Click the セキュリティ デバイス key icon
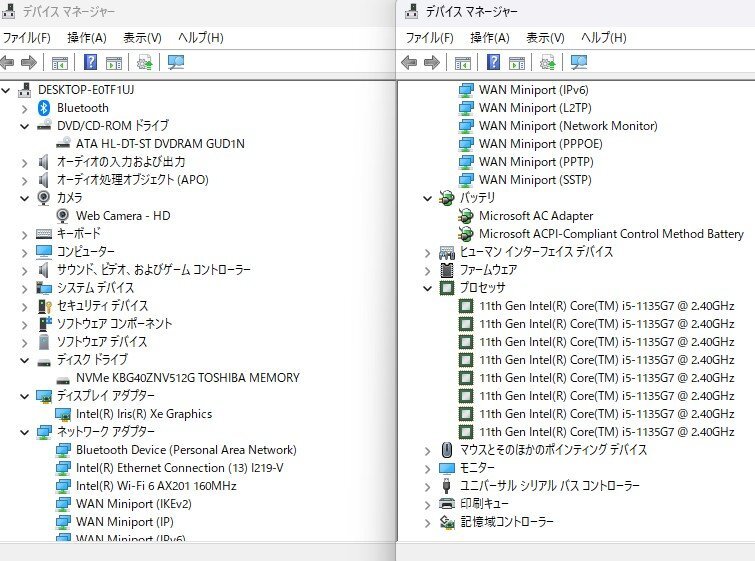The height and width of the screenshot is (561, 755). click(44, 306)
